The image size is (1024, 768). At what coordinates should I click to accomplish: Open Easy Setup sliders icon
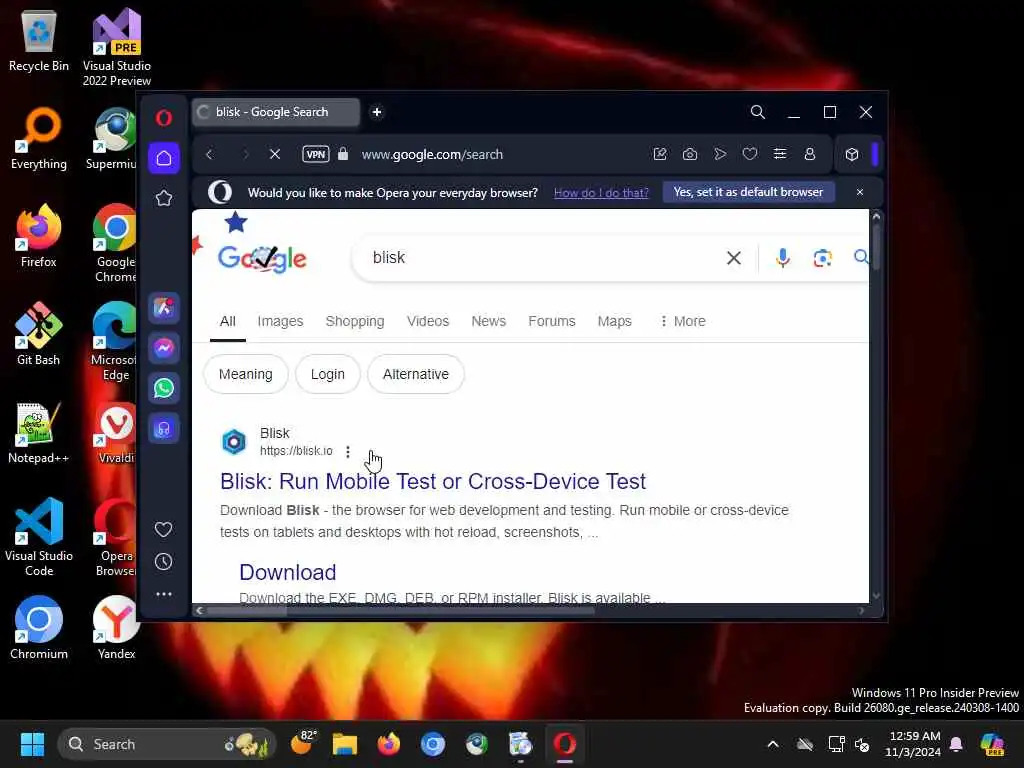[x=780, y=154]
